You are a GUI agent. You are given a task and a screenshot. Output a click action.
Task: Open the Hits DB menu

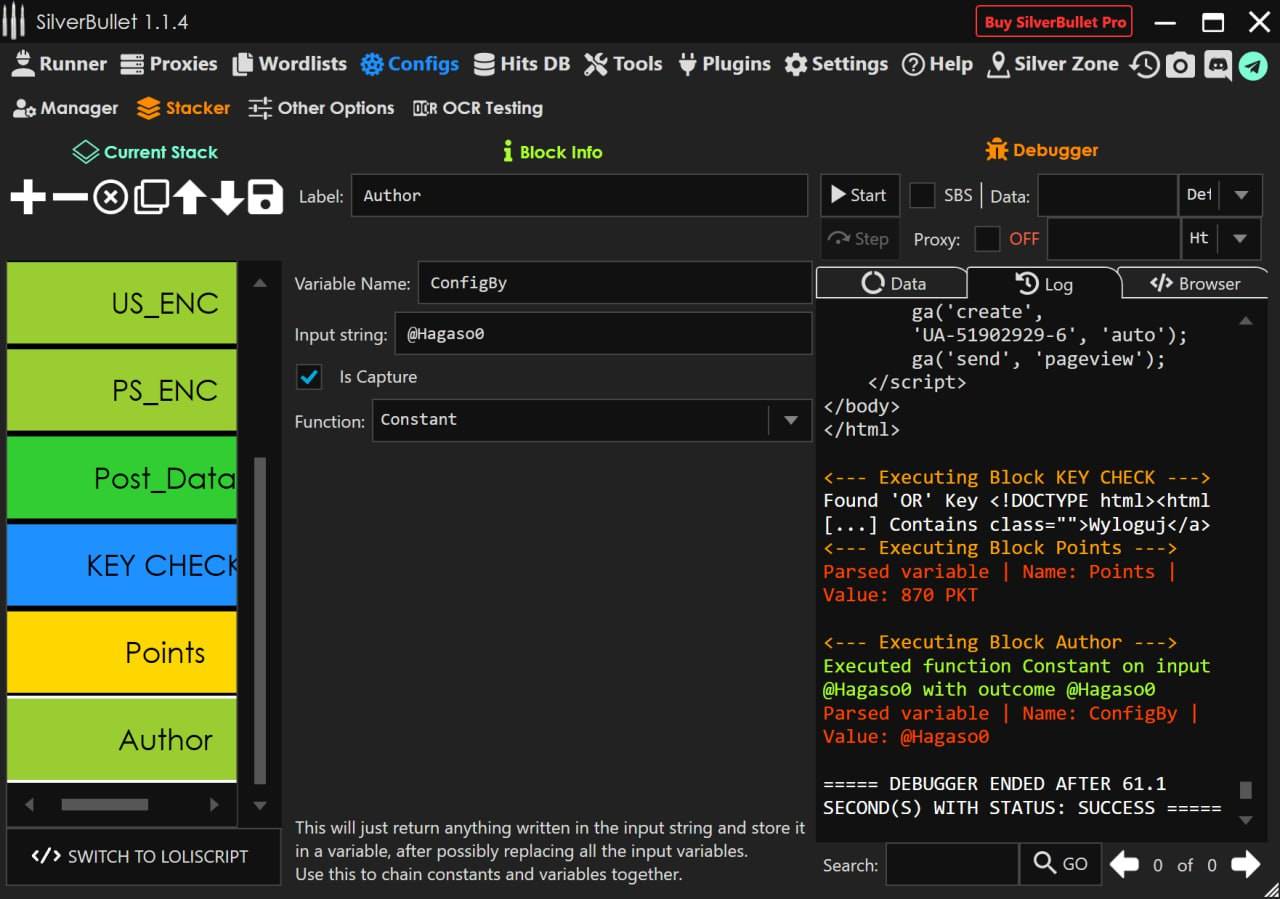pos(521,64)
